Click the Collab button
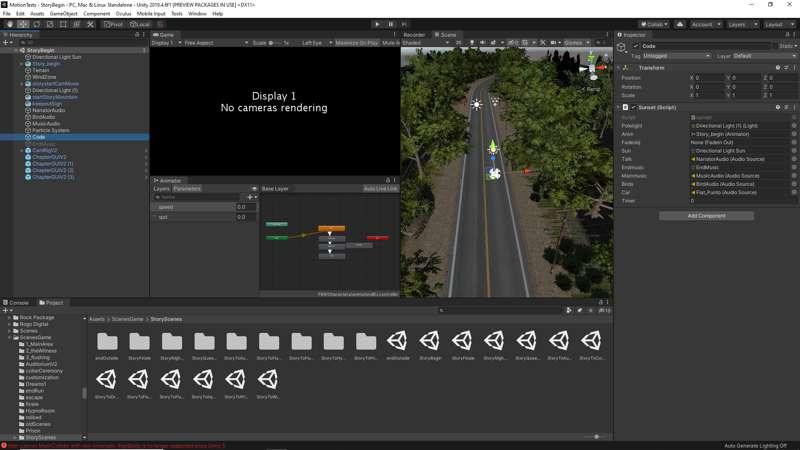This screenshot has width=800, height=450. tap(654, 24)
